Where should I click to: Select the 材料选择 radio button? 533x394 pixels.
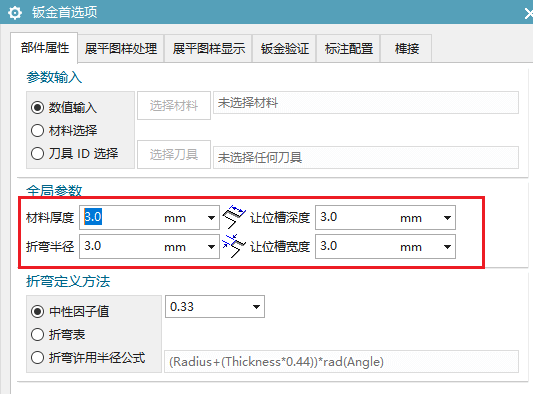coord(37,131)
